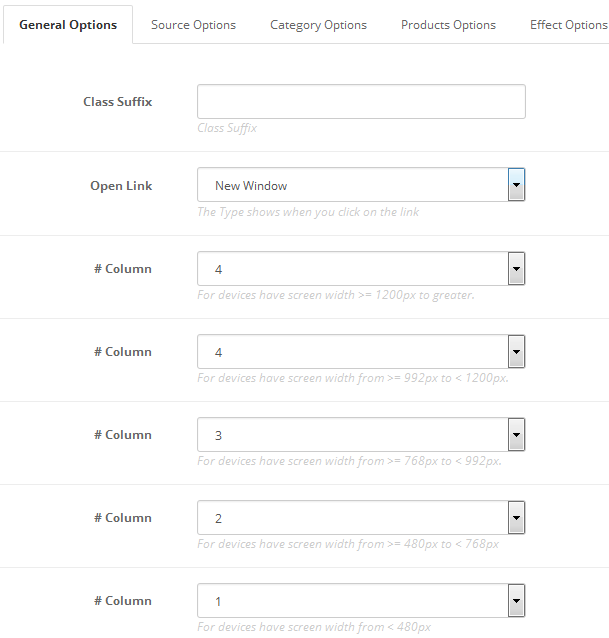Click the Open Link field label
The width and height of the screenshot is (609, 638).
point(121,186)
